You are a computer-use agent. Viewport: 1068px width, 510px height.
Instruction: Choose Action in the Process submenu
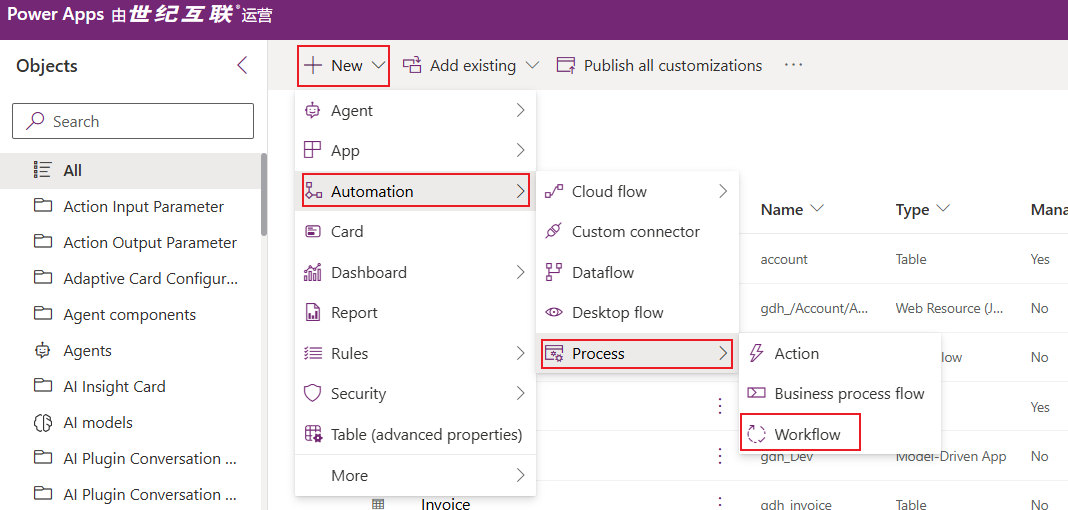[x=838, y=353]
